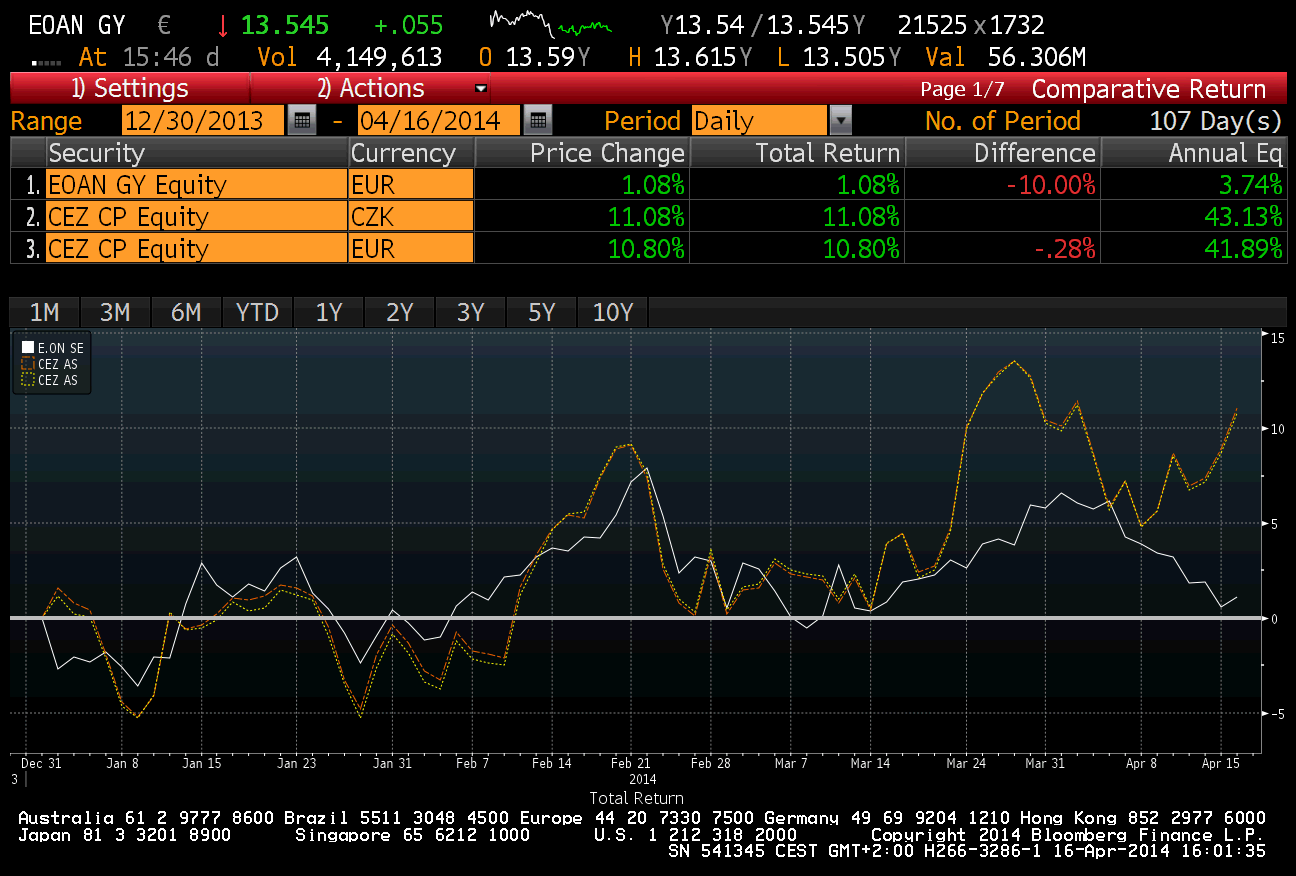1296x876 pixels.
Task: Click the Comparative Return title
Action: (1149, 89)
